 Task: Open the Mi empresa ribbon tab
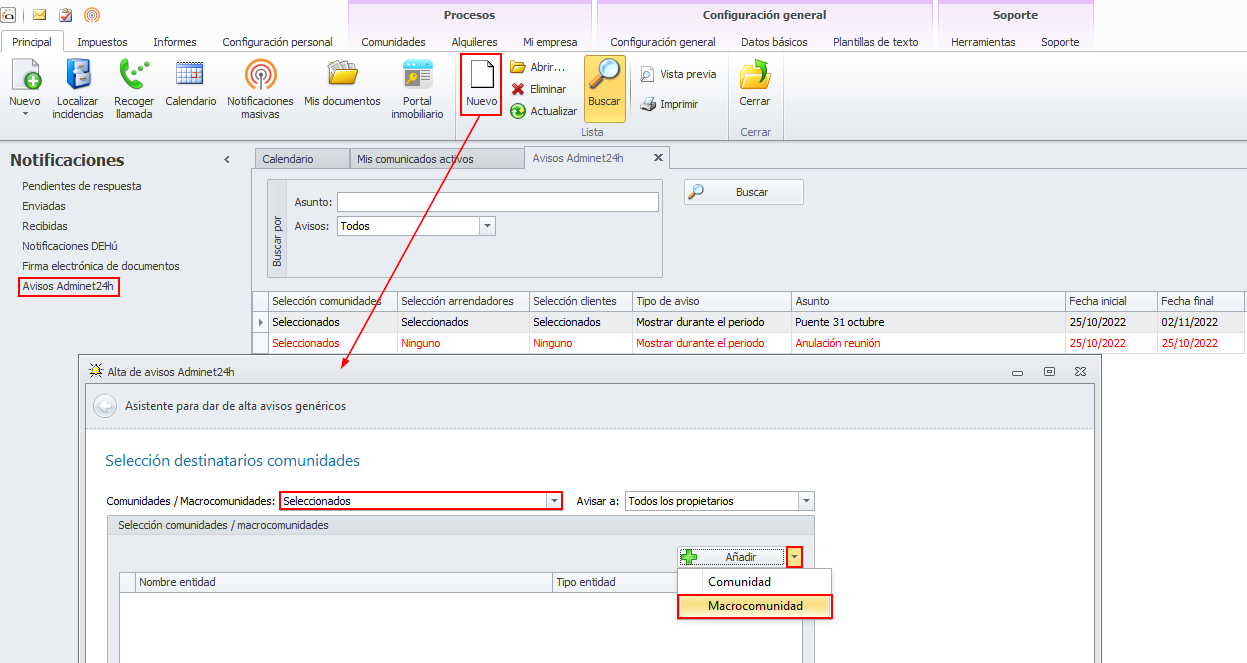pos(550,42)
